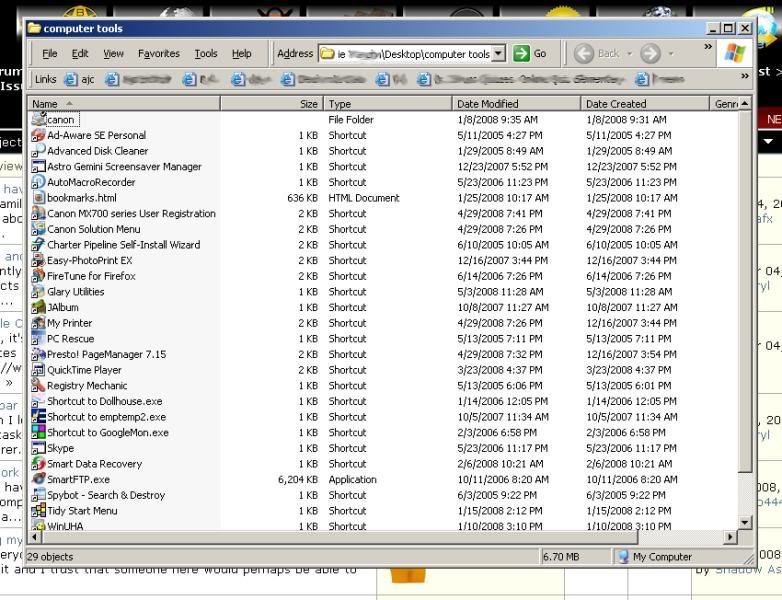The height and width of the screenshot is (600, 782).
Task: Select the Tidy Start Menu icon
Action: click(x=38, y=510)
